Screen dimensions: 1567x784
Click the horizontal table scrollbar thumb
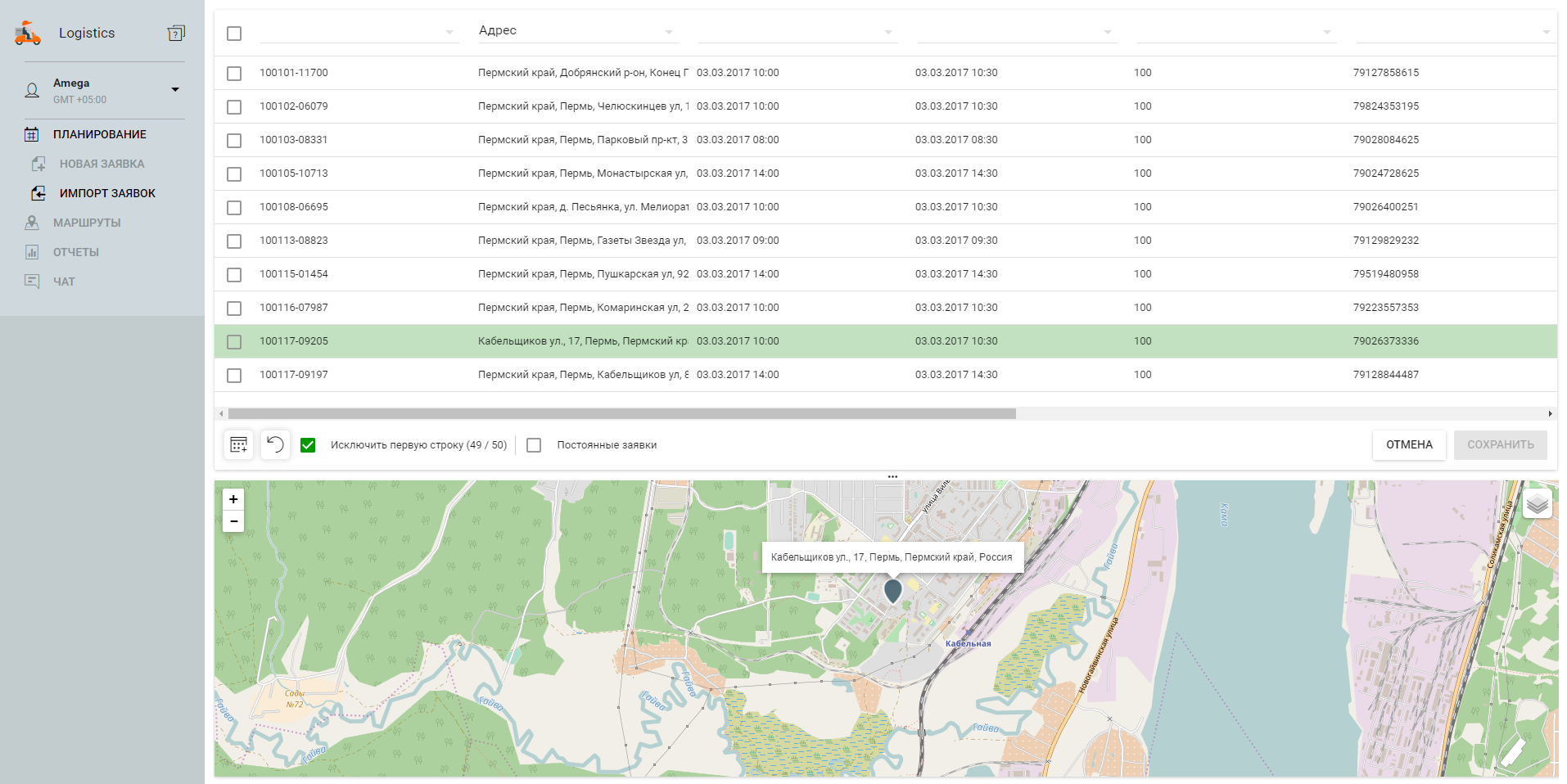(x=621, y=414)
